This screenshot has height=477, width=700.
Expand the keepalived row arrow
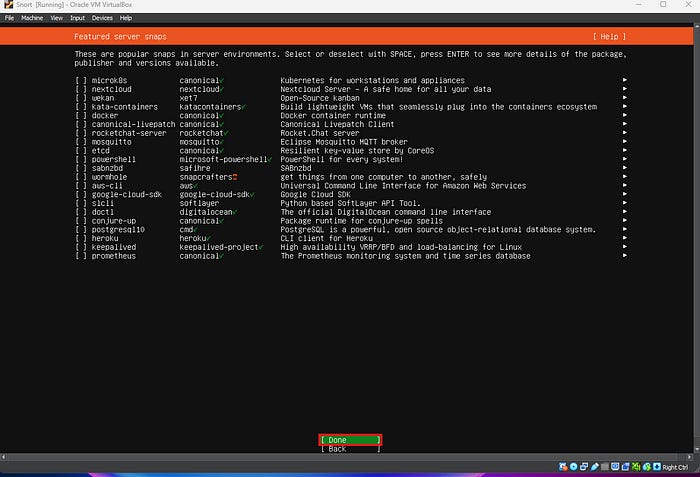(625, 247)
